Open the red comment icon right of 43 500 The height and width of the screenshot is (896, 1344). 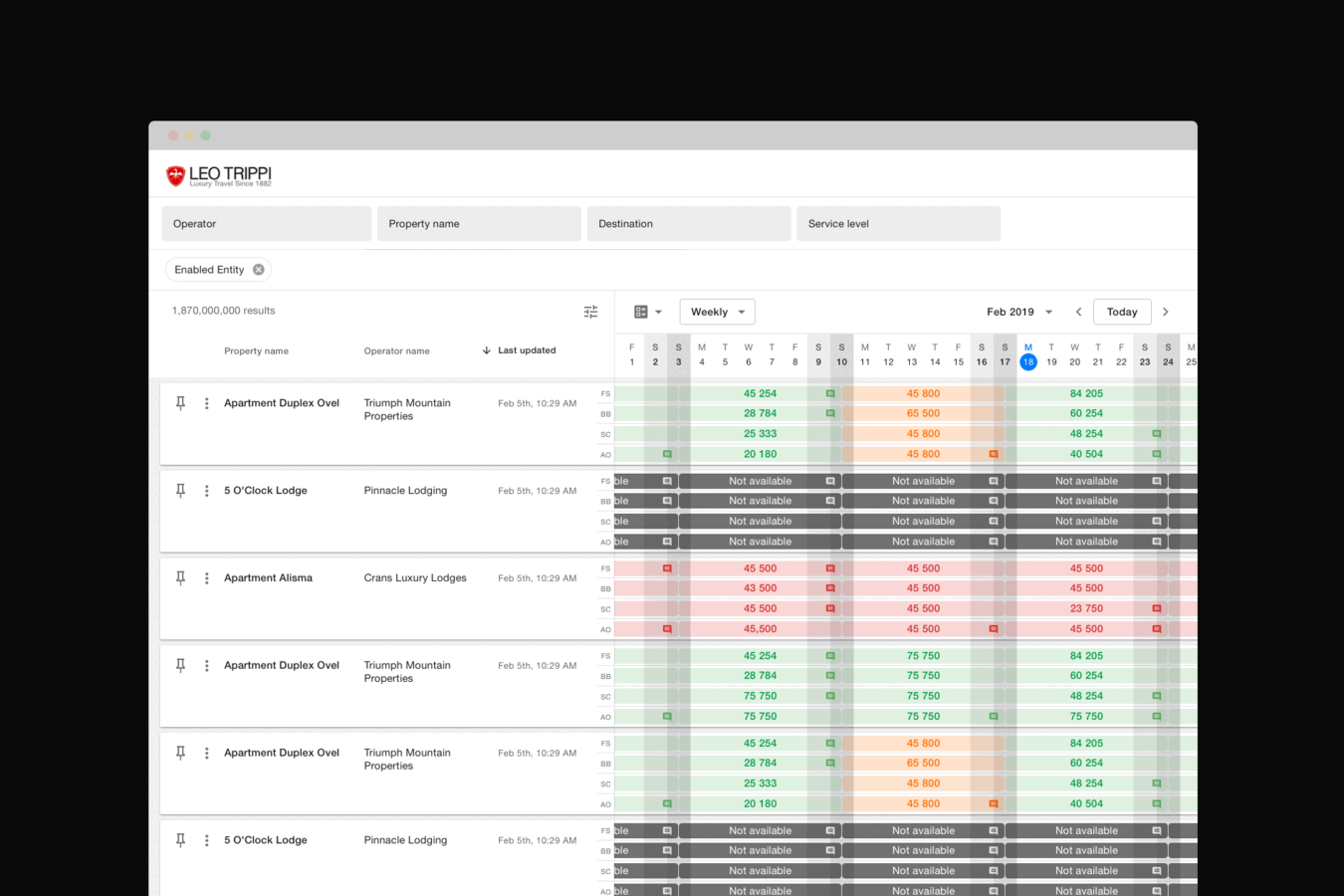click(830, 588)
